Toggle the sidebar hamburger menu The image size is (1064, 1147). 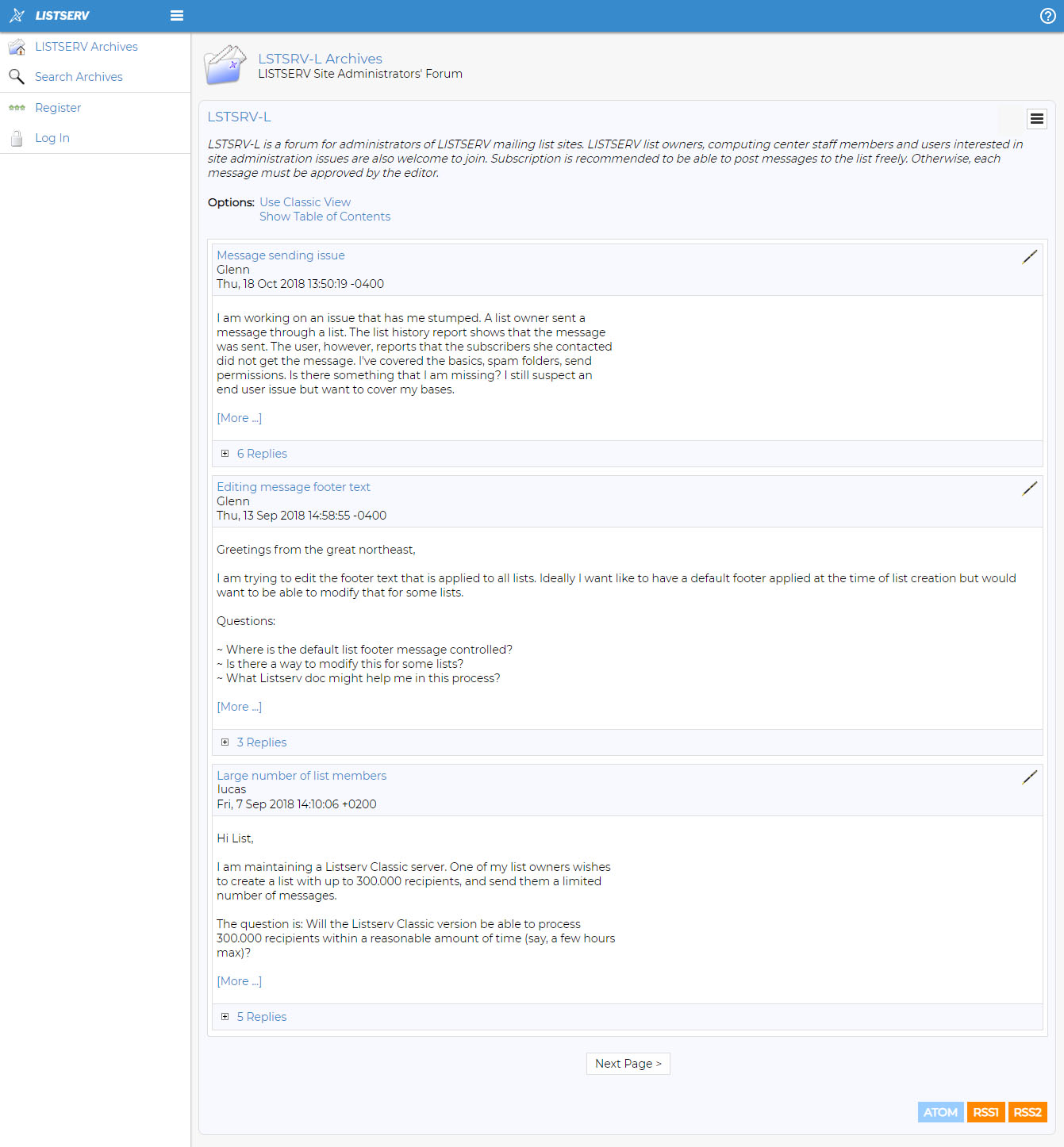pyautogui.click(x=177, y=15)
